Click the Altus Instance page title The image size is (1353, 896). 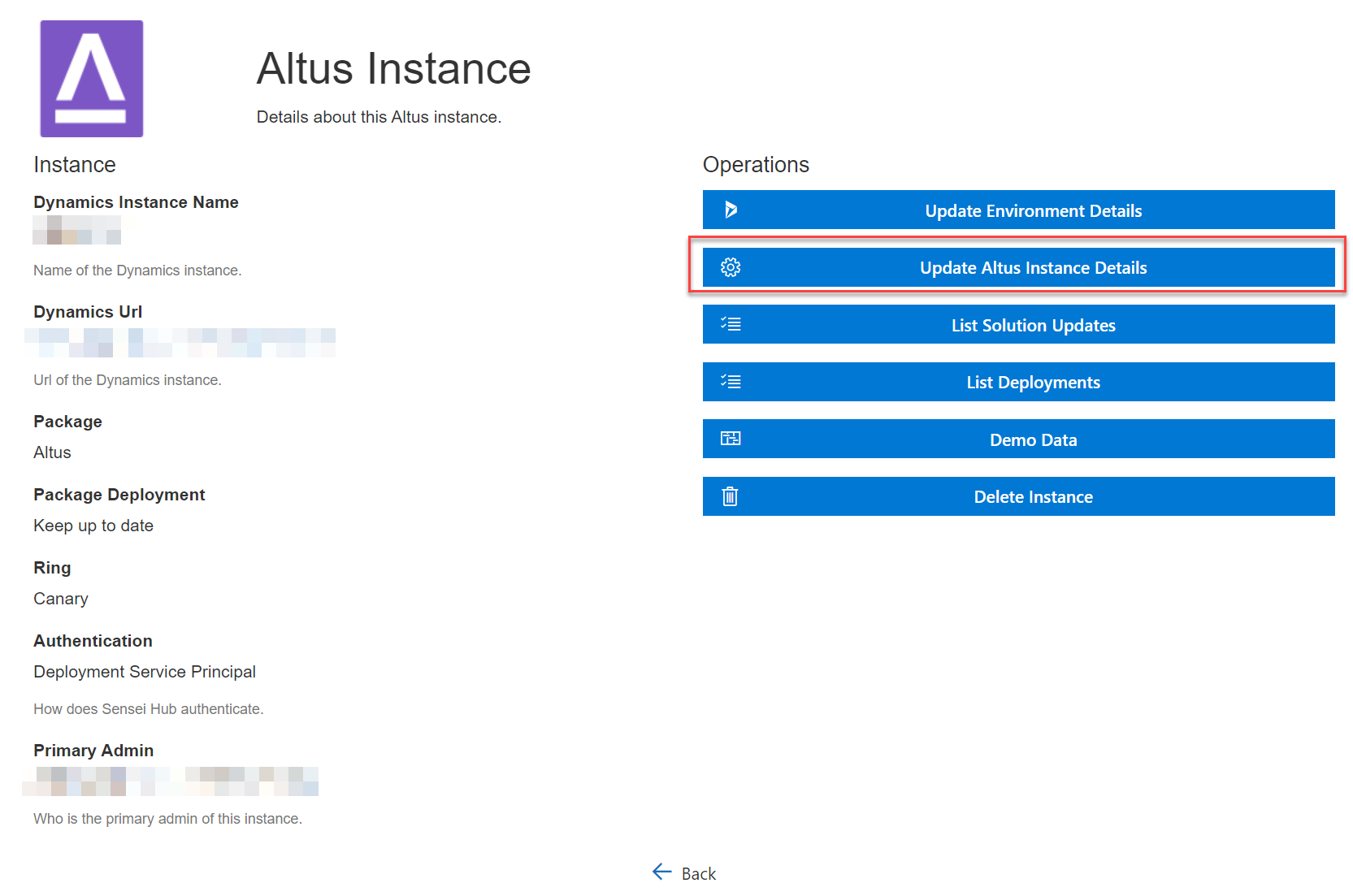[x=393, y=68]
